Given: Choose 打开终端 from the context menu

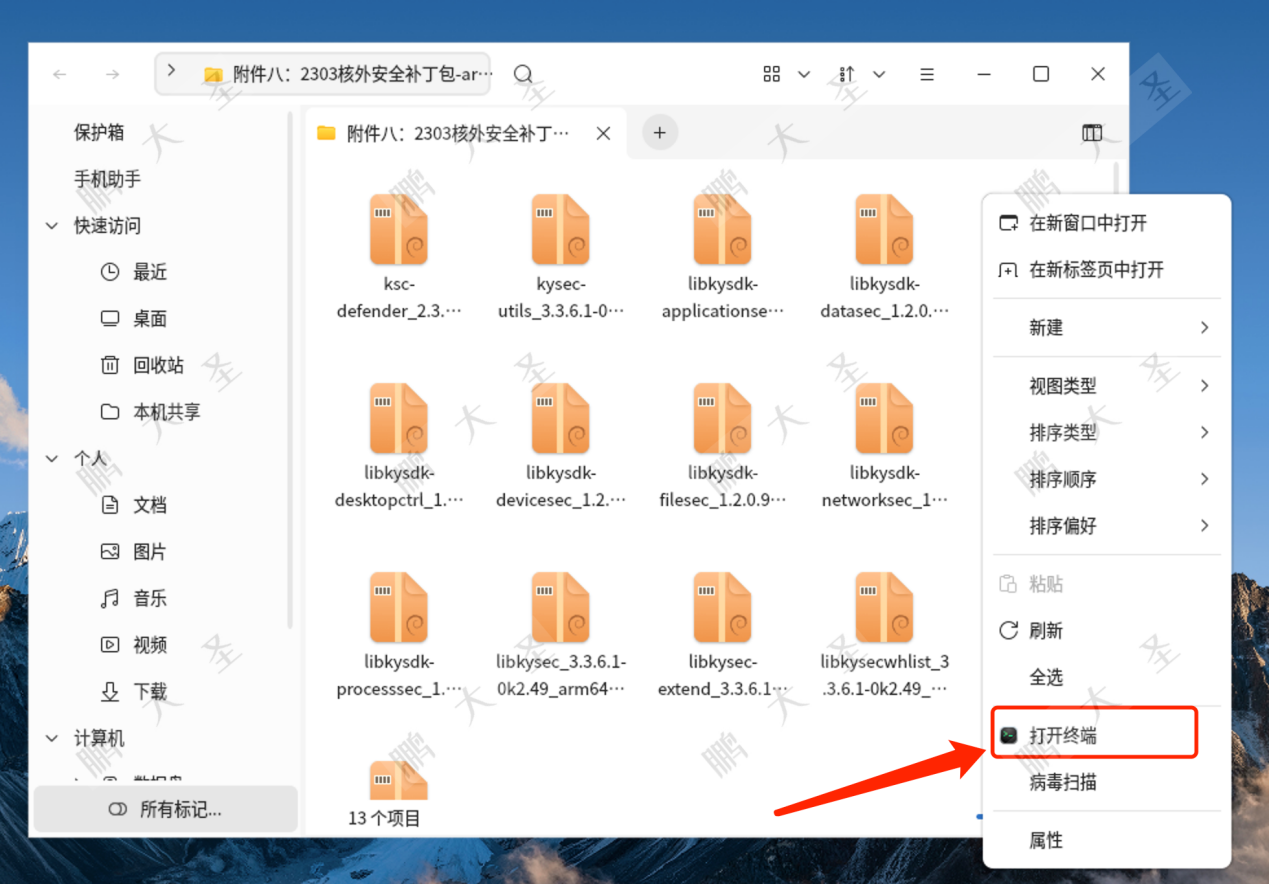Looking at the screenshot, I should pos(1107,735).
